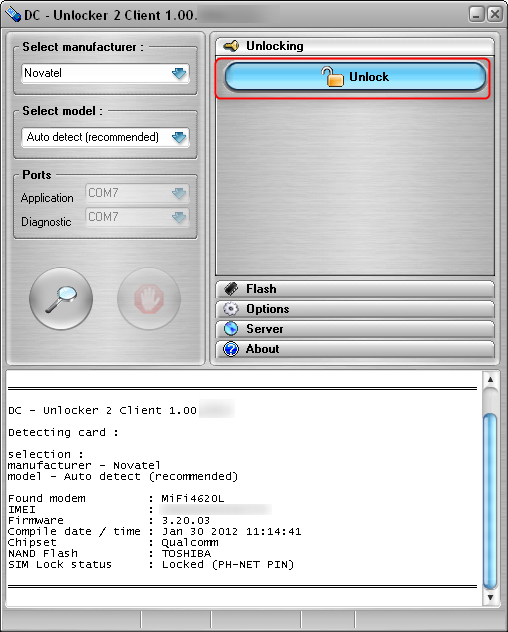Click the question mark icon beside About
Image resolution: width=508 pixels, height=632 pixels.
pos(231,349)
